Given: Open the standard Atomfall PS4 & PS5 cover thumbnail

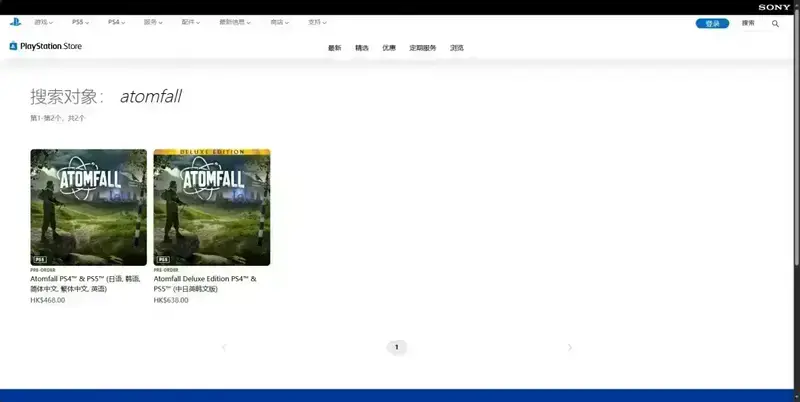Looking at the screenshot, I should pos(88,207).
